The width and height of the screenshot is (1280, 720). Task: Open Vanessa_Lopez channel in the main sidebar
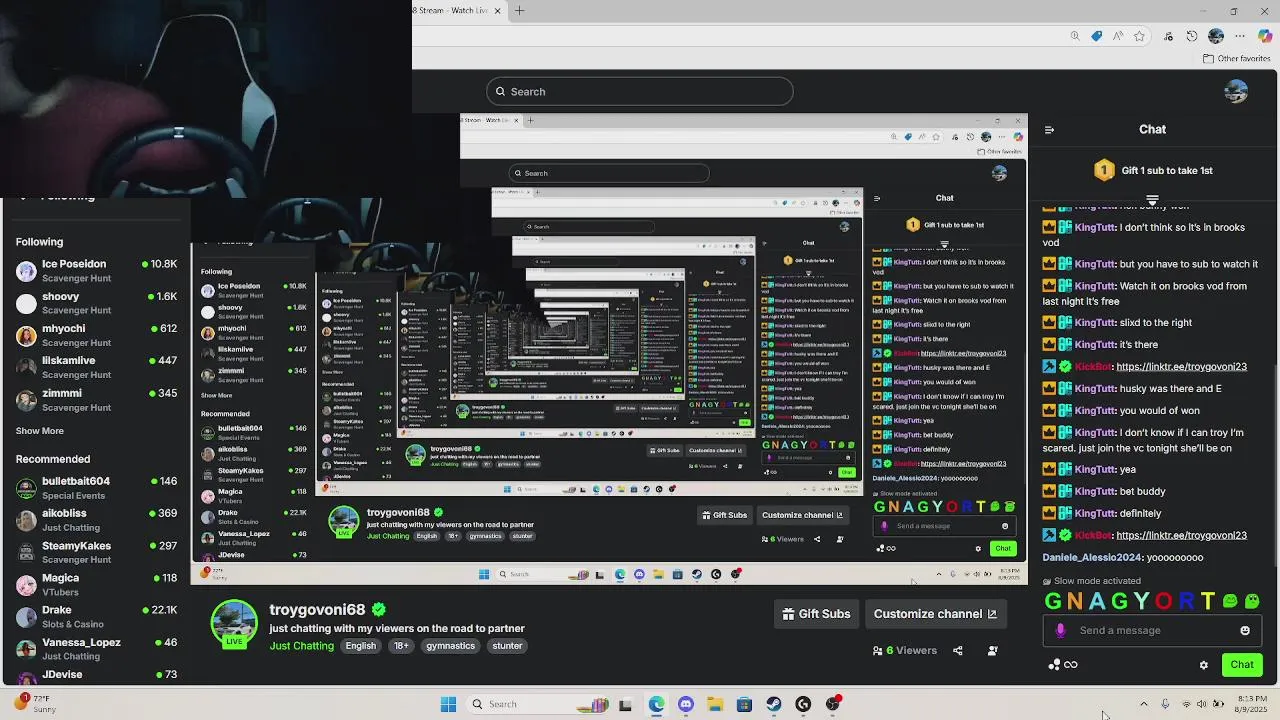tap(96, 649)
